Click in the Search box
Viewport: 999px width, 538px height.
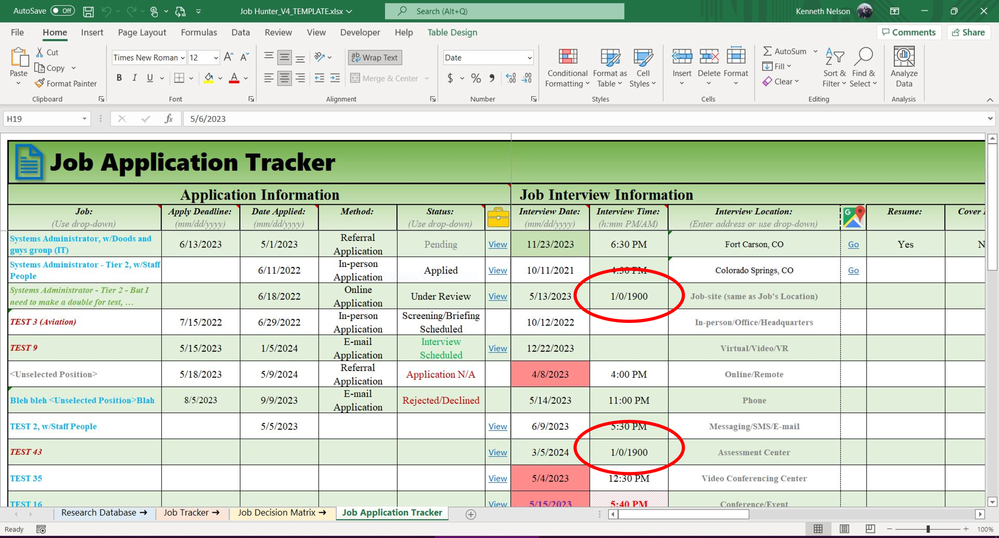click(505, 11)
